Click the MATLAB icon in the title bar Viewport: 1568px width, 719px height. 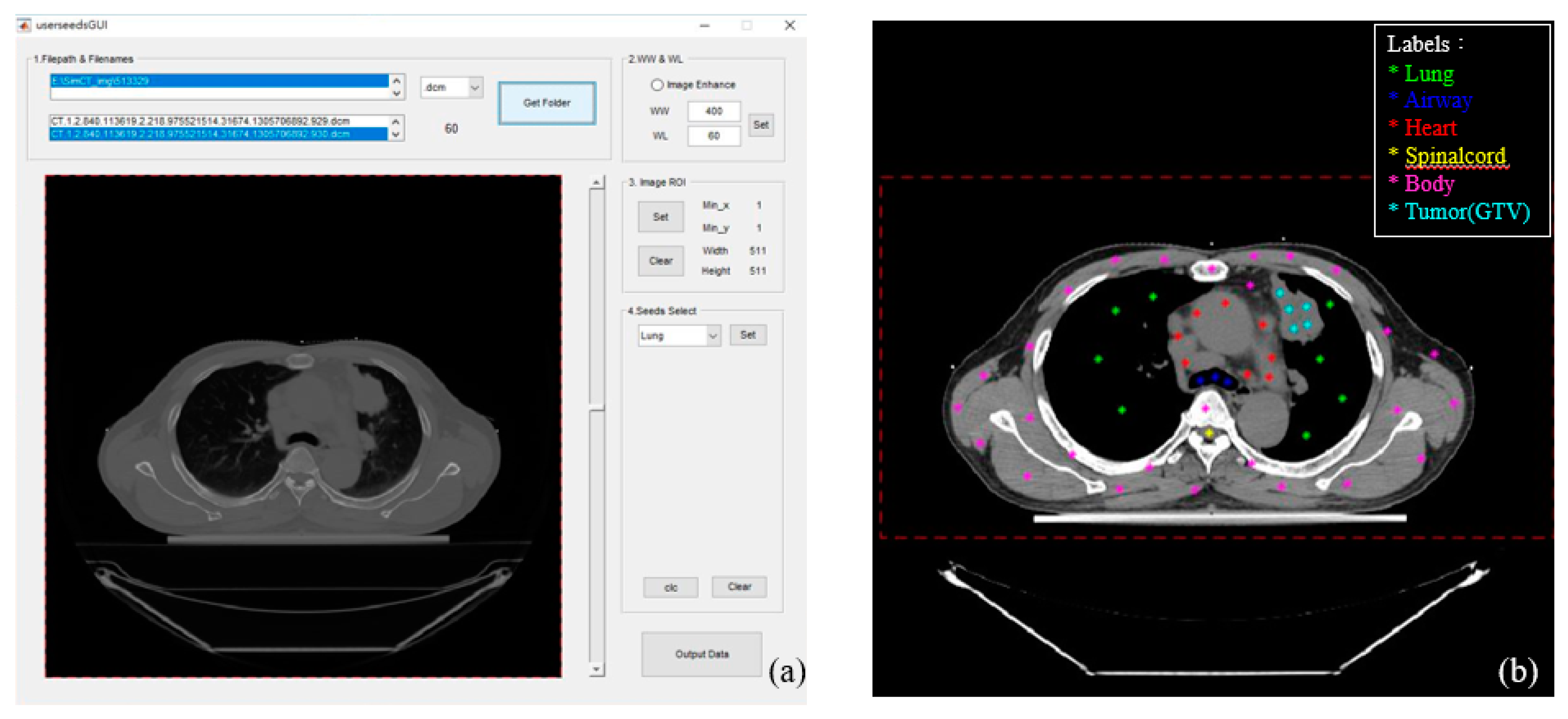[x=24, y=25]
